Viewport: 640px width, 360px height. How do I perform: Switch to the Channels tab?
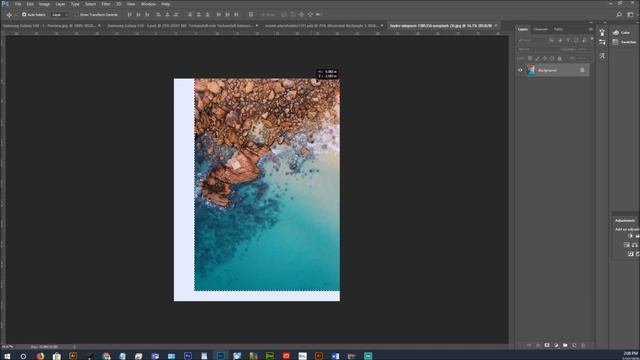(540, 29)
